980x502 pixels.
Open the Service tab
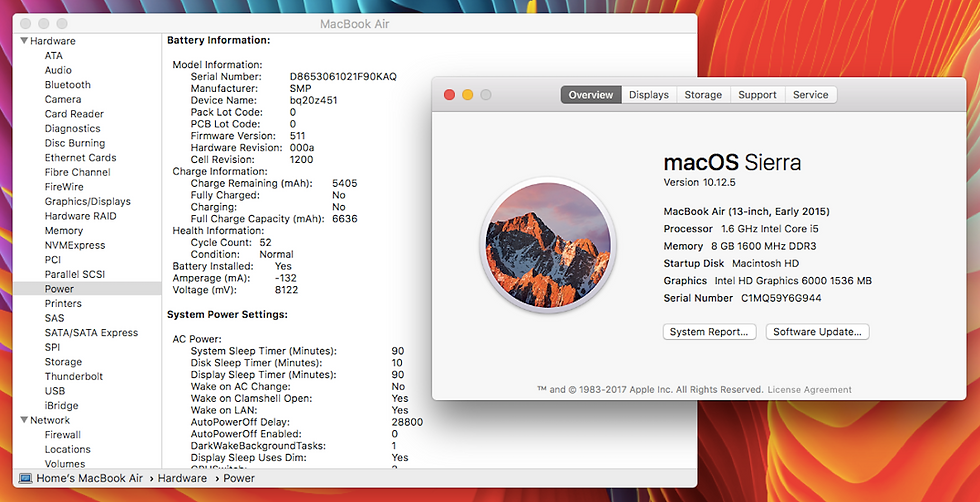click(x=811, y=95)
